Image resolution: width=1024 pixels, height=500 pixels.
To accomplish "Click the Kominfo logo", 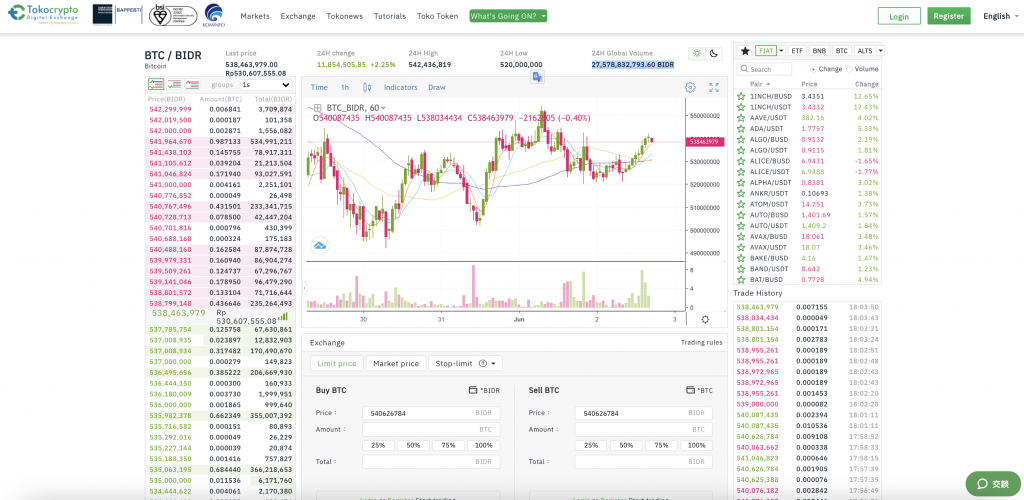I will tap(214, 15).
